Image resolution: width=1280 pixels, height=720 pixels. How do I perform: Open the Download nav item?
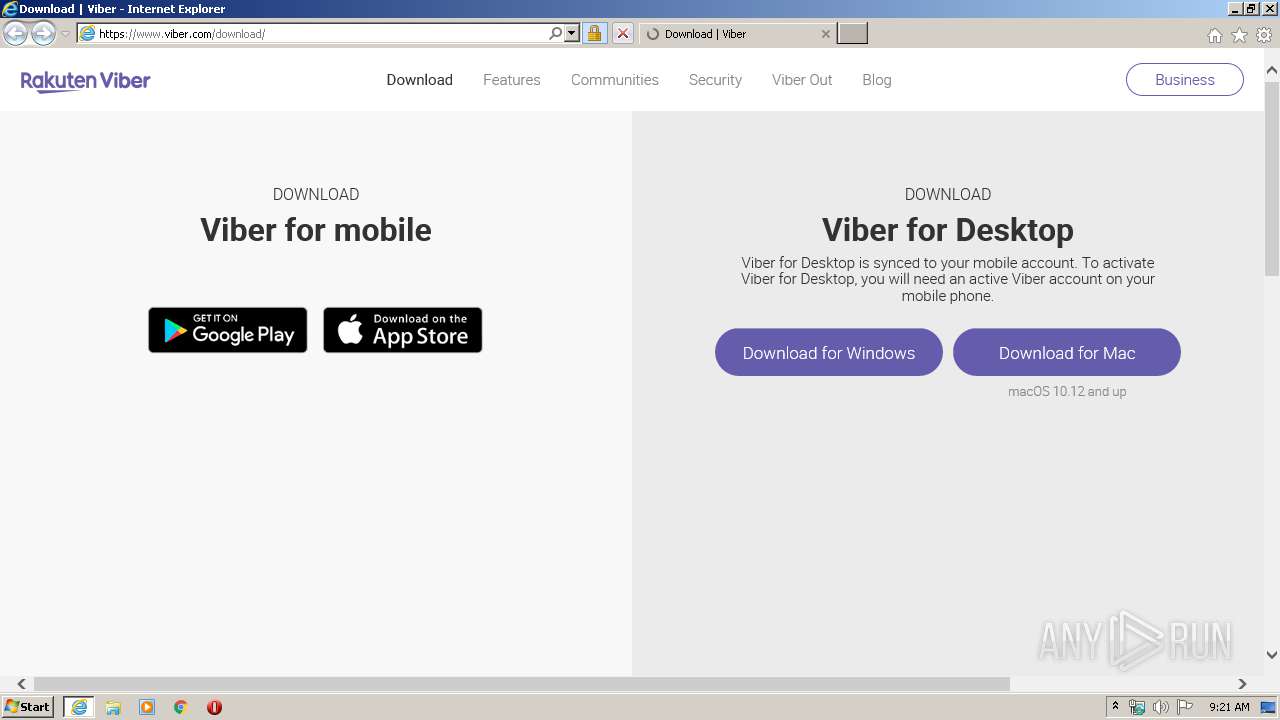point(420,80)
